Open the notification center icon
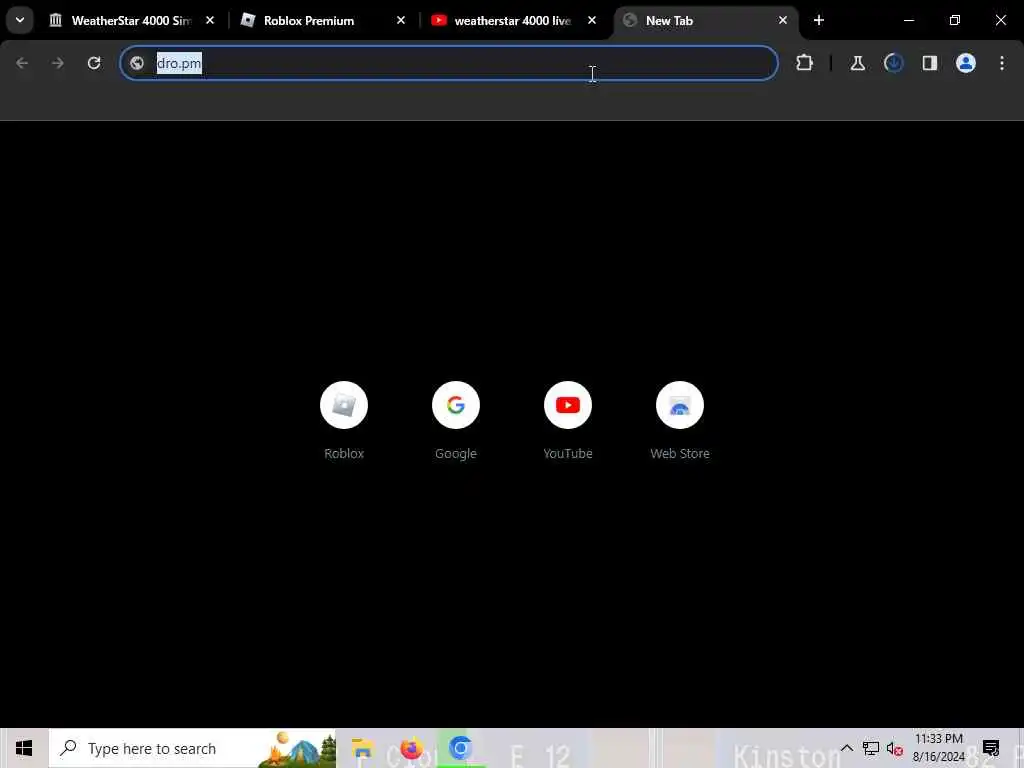Image resolution: width=1024 pixels, height=768 pixels. (991, 748)
